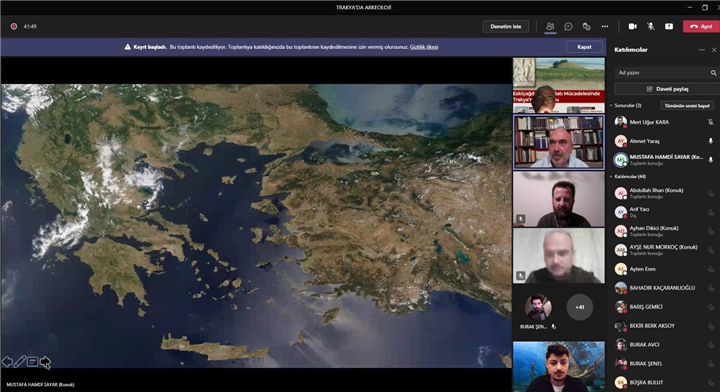Viewport: 720px width, 392px height.
Task: Open the meeting chat icon
Action: (x=568, y=27)
